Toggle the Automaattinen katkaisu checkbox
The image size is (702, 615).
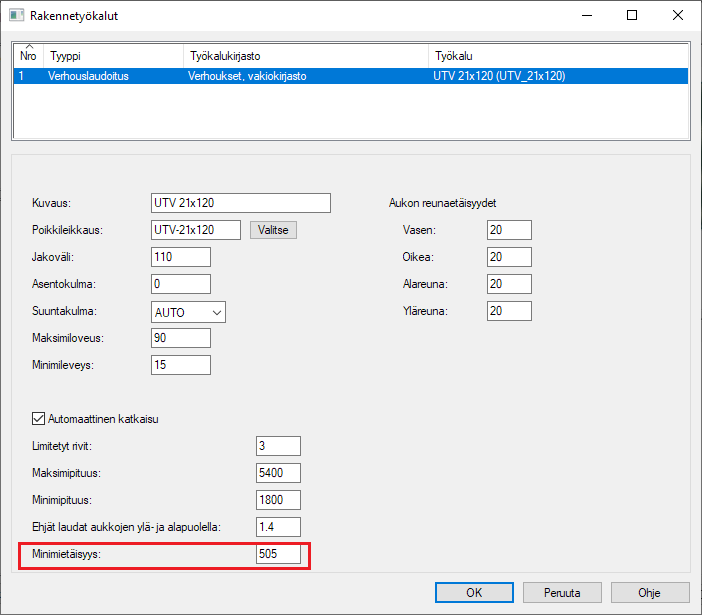point(40,419)
